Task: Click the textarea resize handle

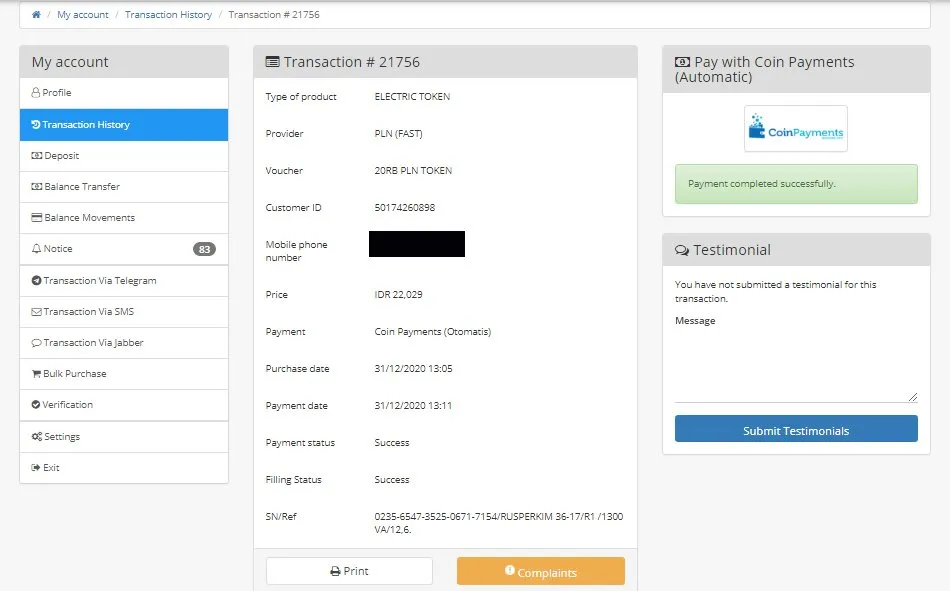Action: coord(913,397)
